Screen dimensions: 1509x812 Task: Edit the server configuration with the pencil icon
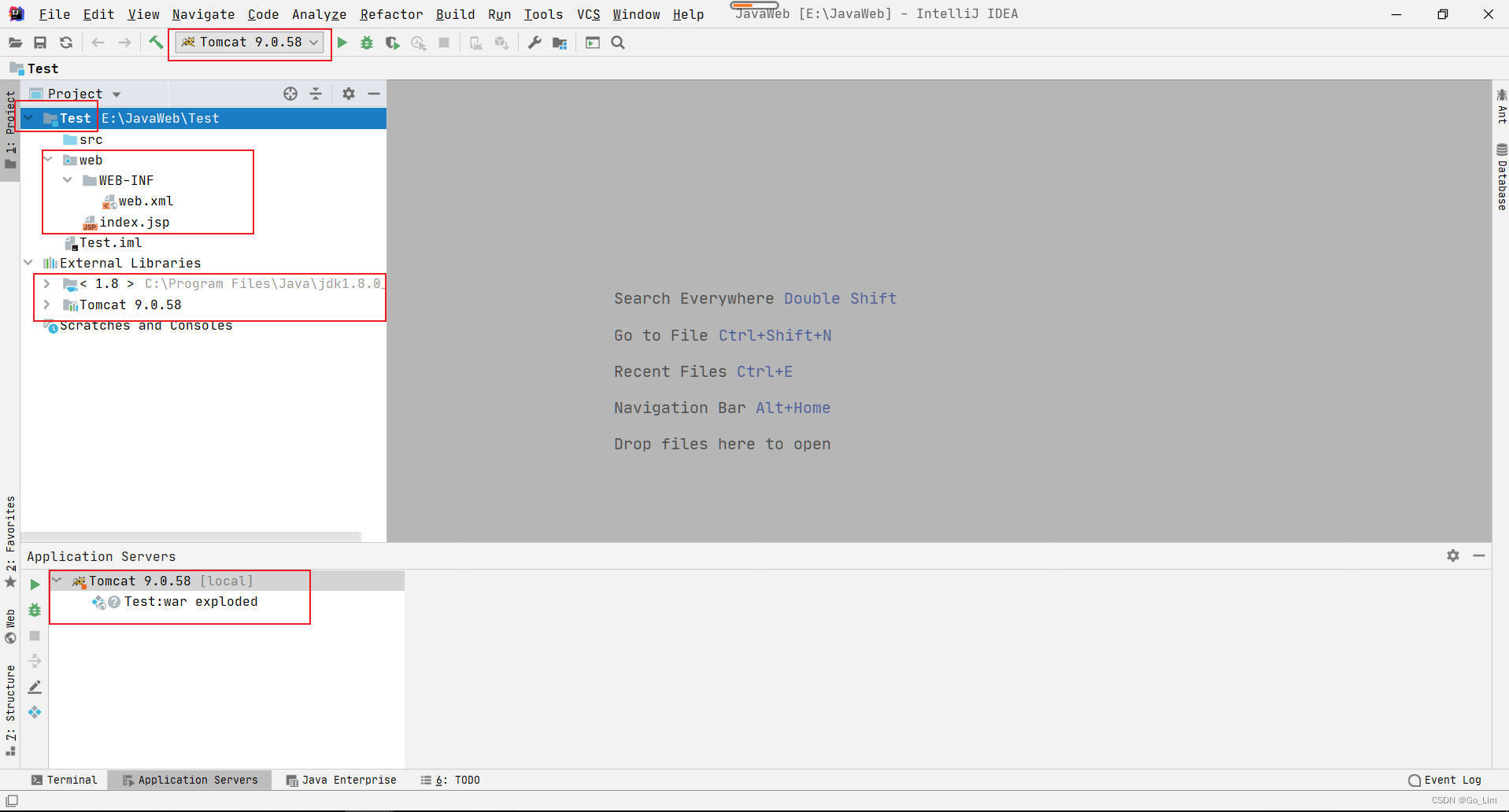[35, 687]
